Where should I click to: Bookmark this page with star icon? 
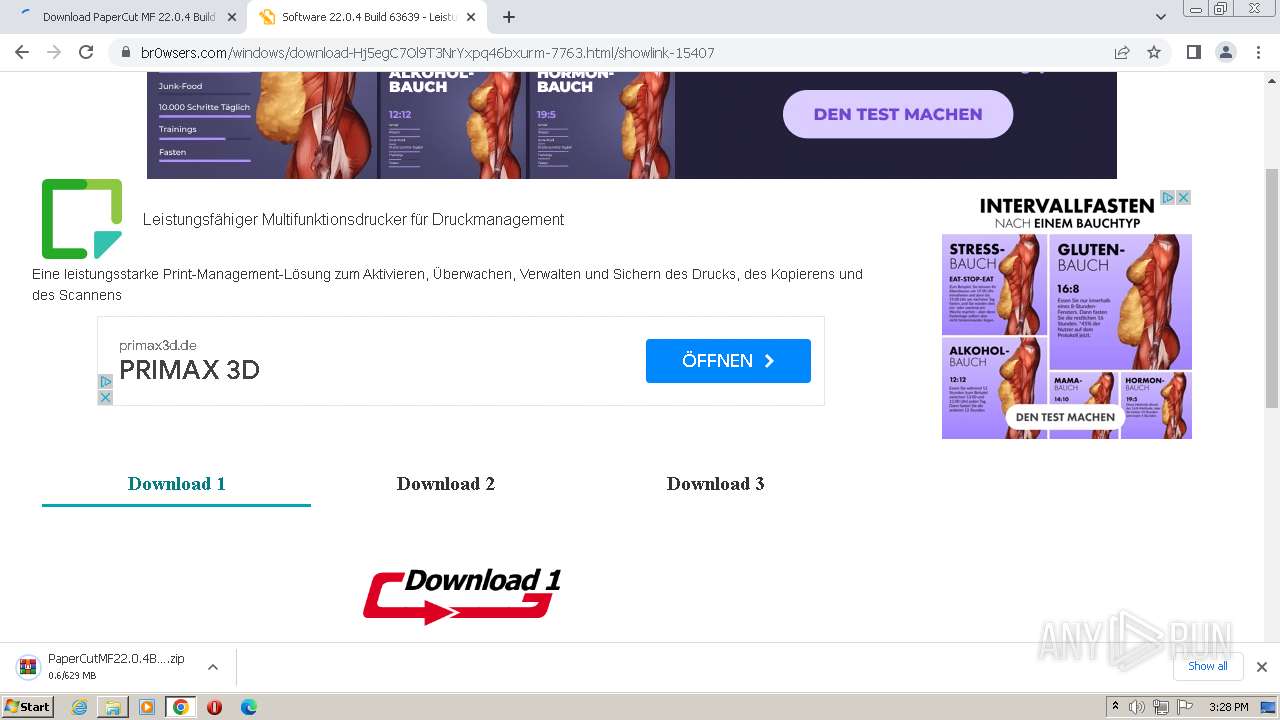pyautogui.click(x=1154, y=52)
